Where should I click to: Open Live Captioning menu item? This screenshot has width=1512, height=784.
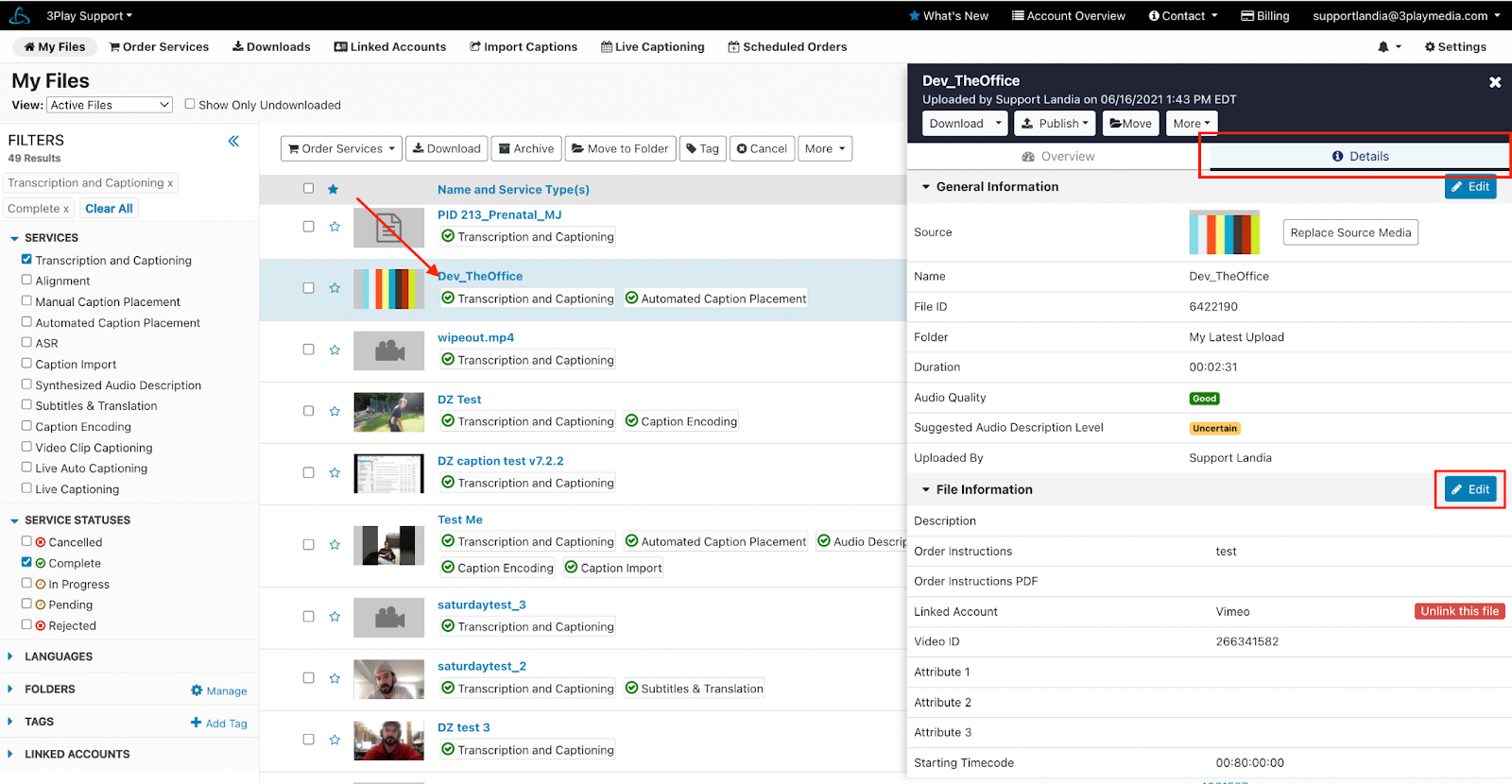652,47
